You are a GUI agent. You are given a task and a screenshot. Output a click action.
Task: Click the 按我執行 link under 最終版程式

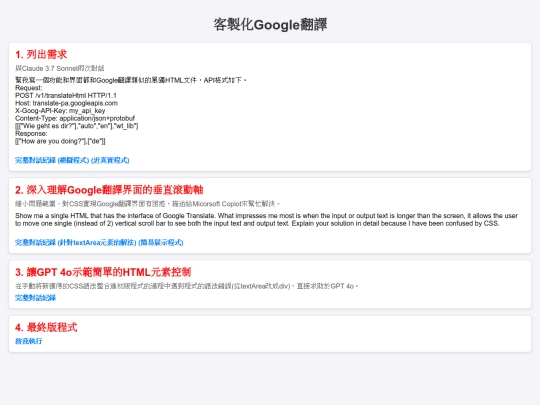point(29,341)
